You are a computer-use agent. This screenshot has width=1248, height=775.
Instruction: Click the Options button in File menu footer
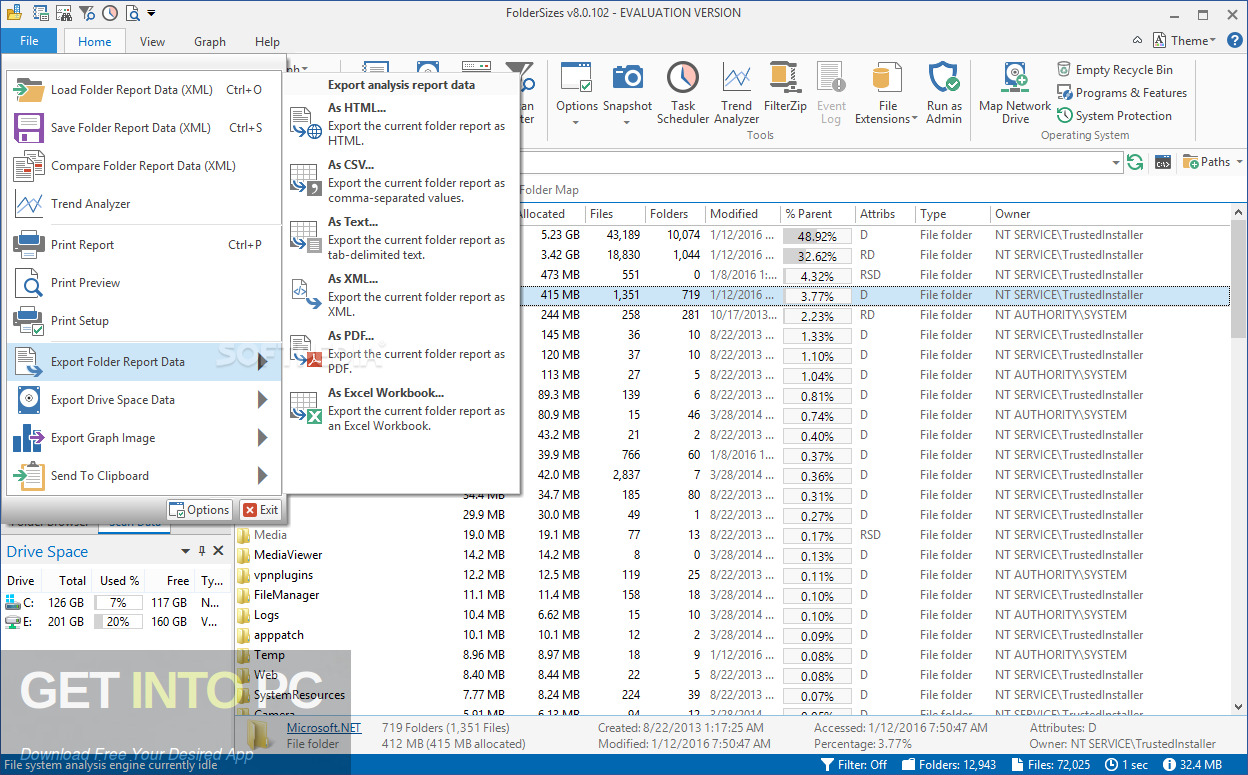(199, 510)
